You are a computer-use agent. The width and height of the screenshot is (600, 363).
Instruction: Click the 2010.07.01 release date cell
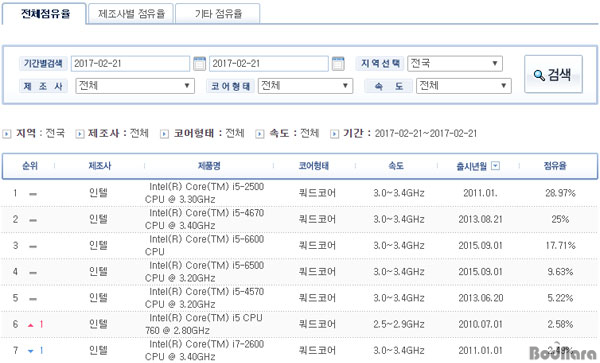(x=481, y=324)
